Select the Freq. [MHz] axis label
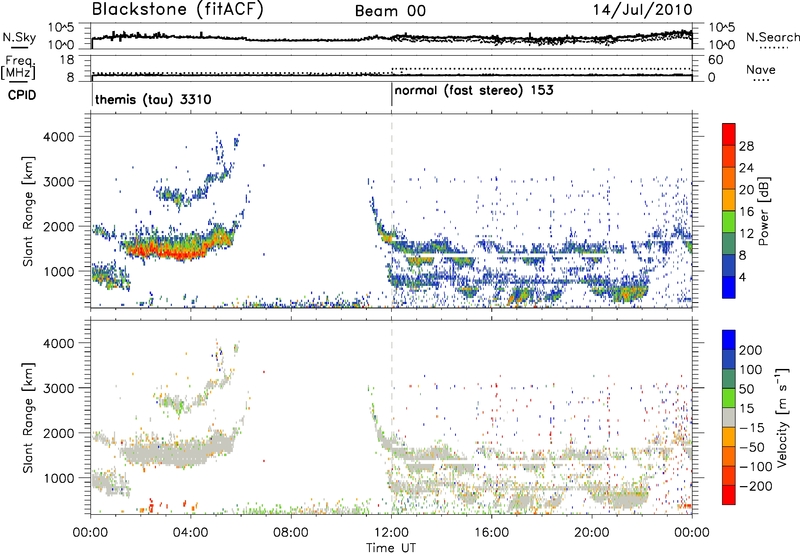This screenshot has width=800, height=554. point(18,67)
